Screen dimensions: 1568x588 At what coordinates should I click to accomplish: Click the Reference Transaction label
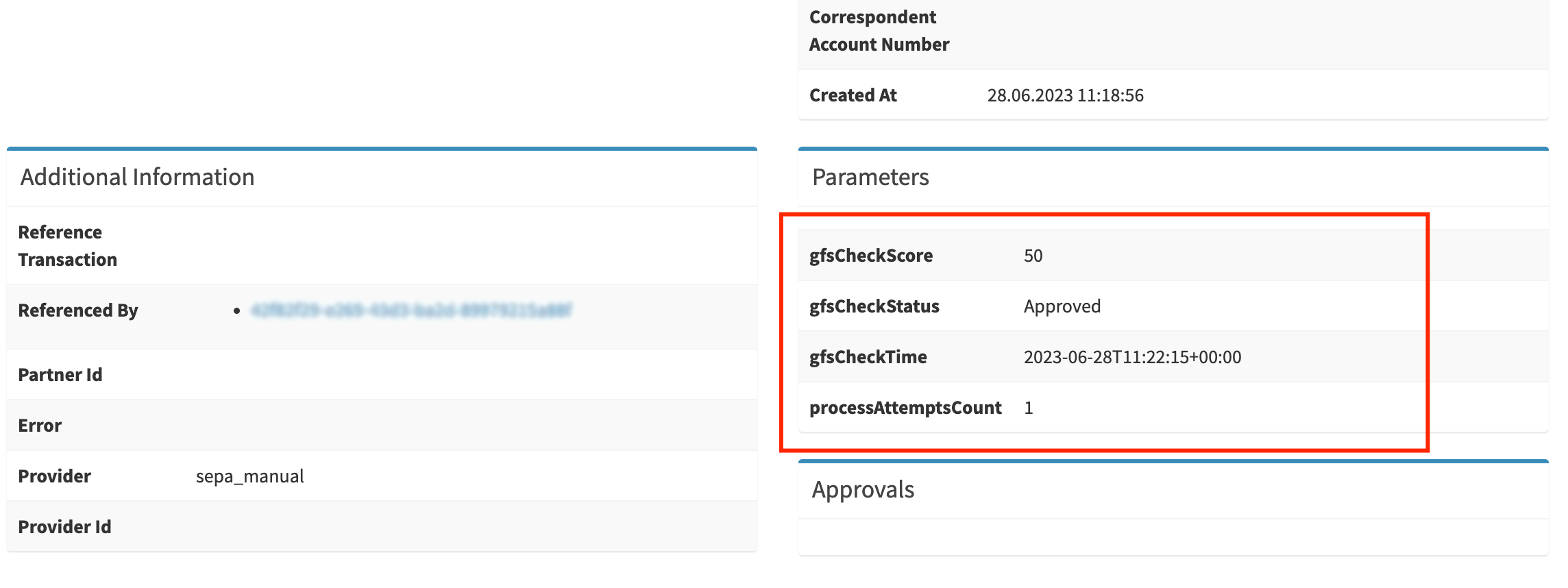(67, 246)
